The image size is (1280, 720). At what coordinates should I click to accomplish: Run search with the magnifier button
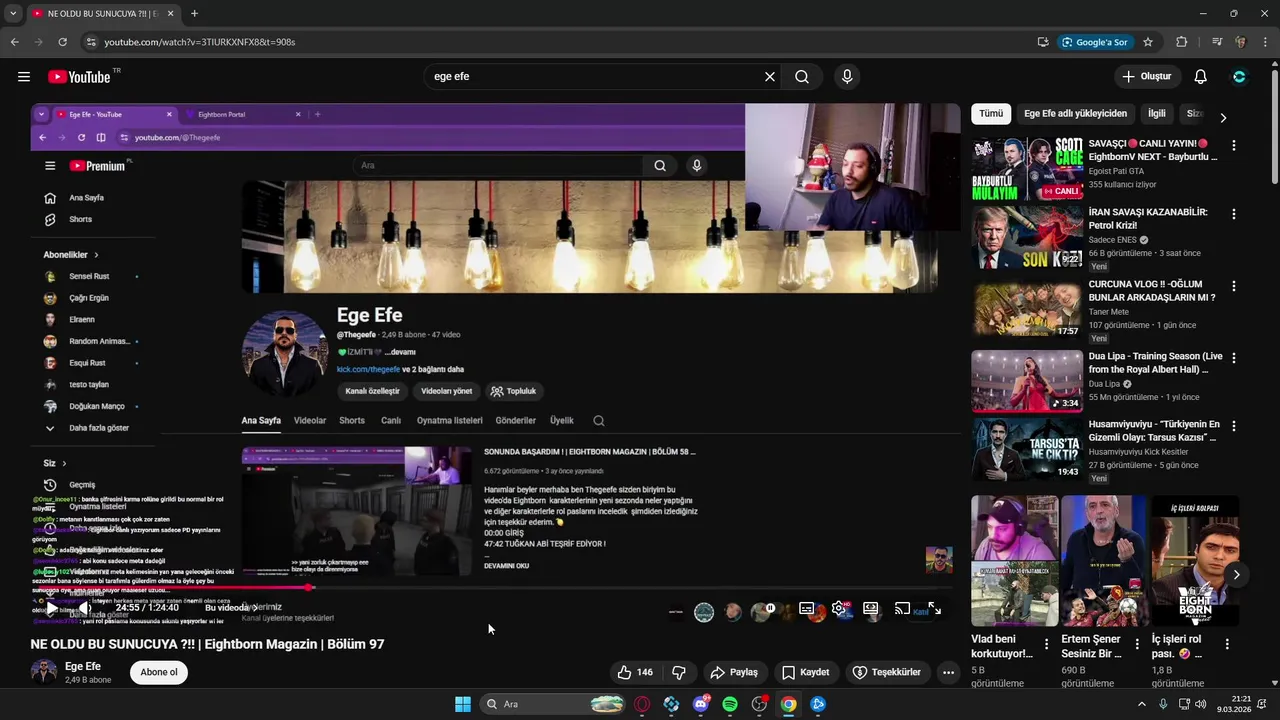coord(802,77)
